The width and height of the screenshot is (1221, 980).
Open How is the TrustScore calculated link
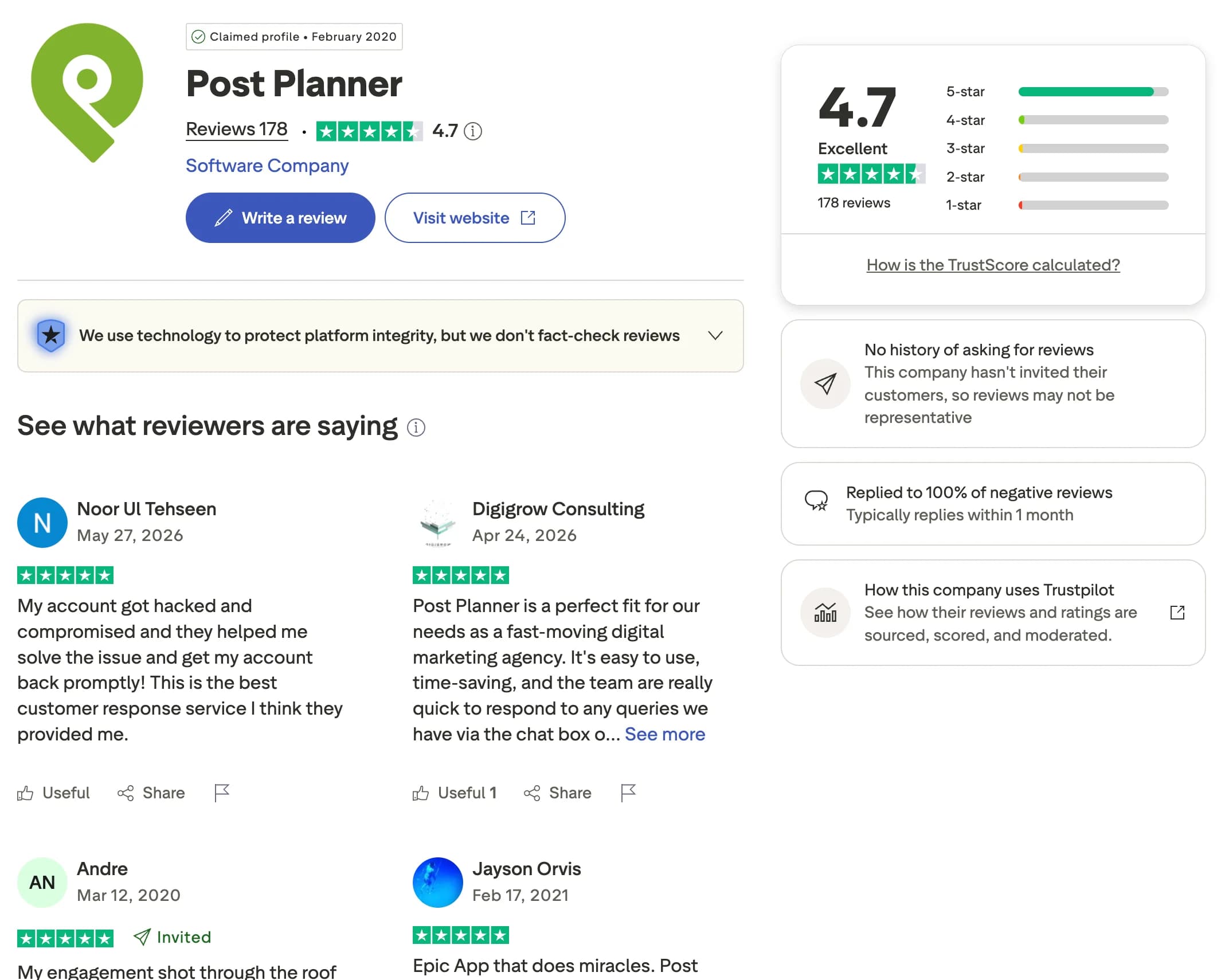[x=993, y=265]
